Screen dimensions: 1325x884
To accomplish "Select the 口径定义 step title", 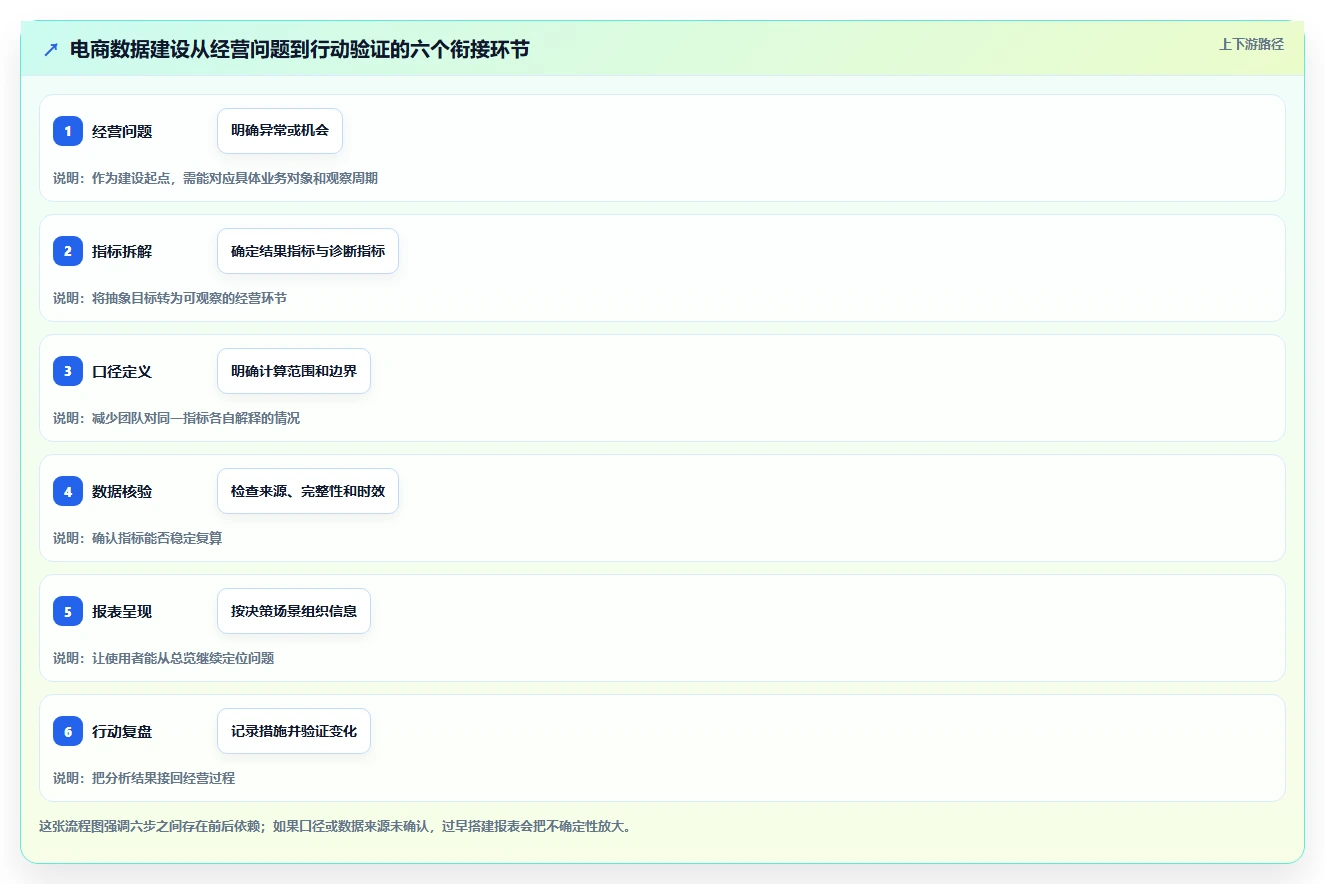I will coord(122,371).
